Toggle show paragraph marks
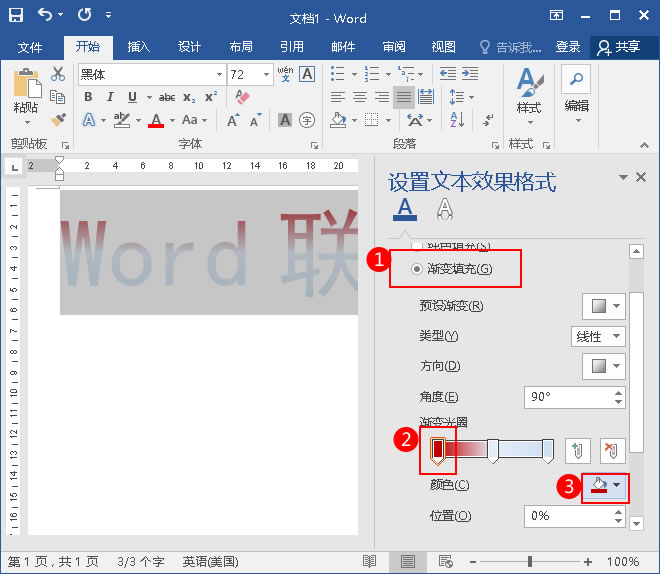Screen dimensions: 660x574 pos(488,120)
